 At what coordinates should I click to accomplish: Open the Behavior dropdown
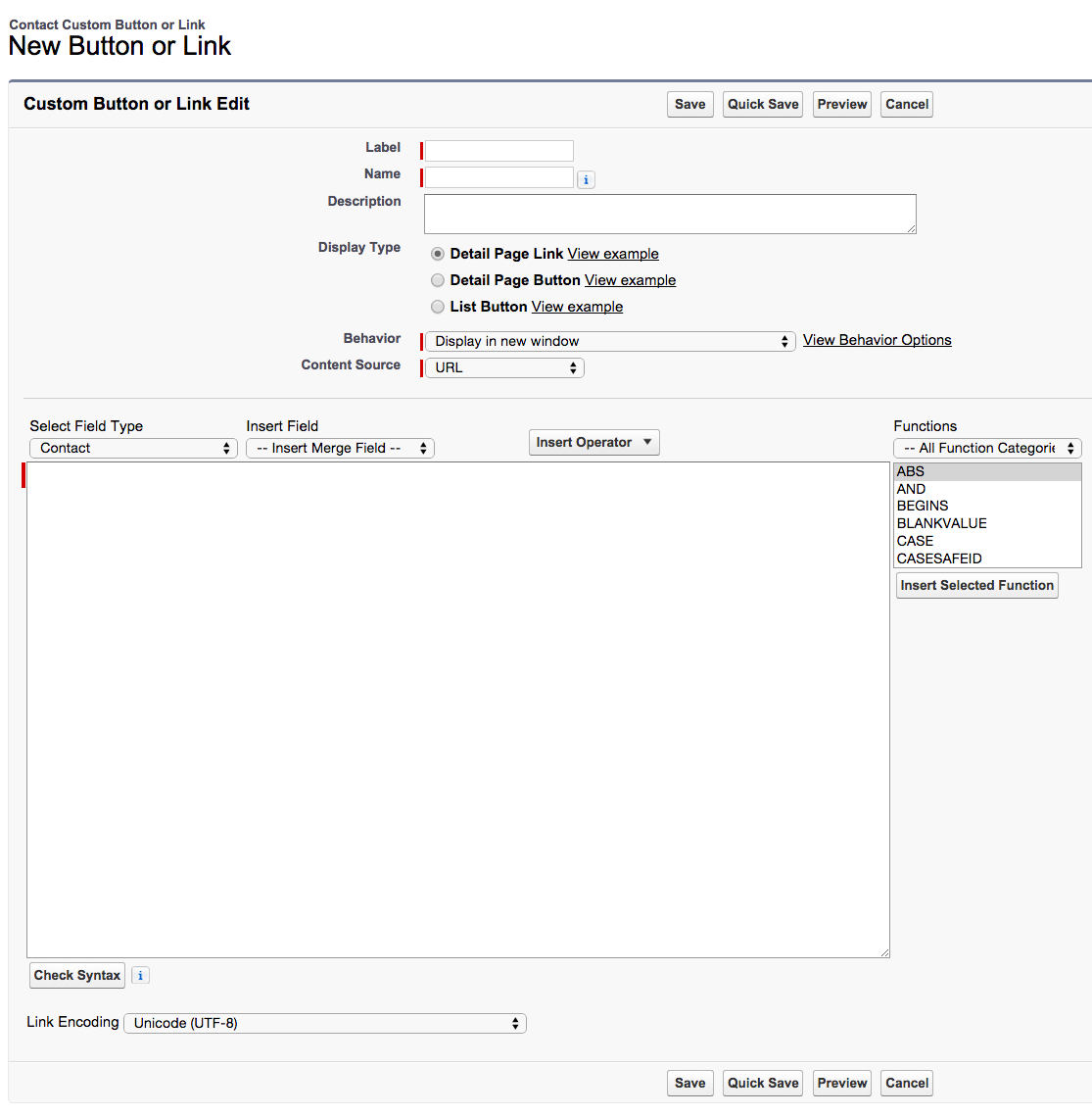click(x=609, y=341)
